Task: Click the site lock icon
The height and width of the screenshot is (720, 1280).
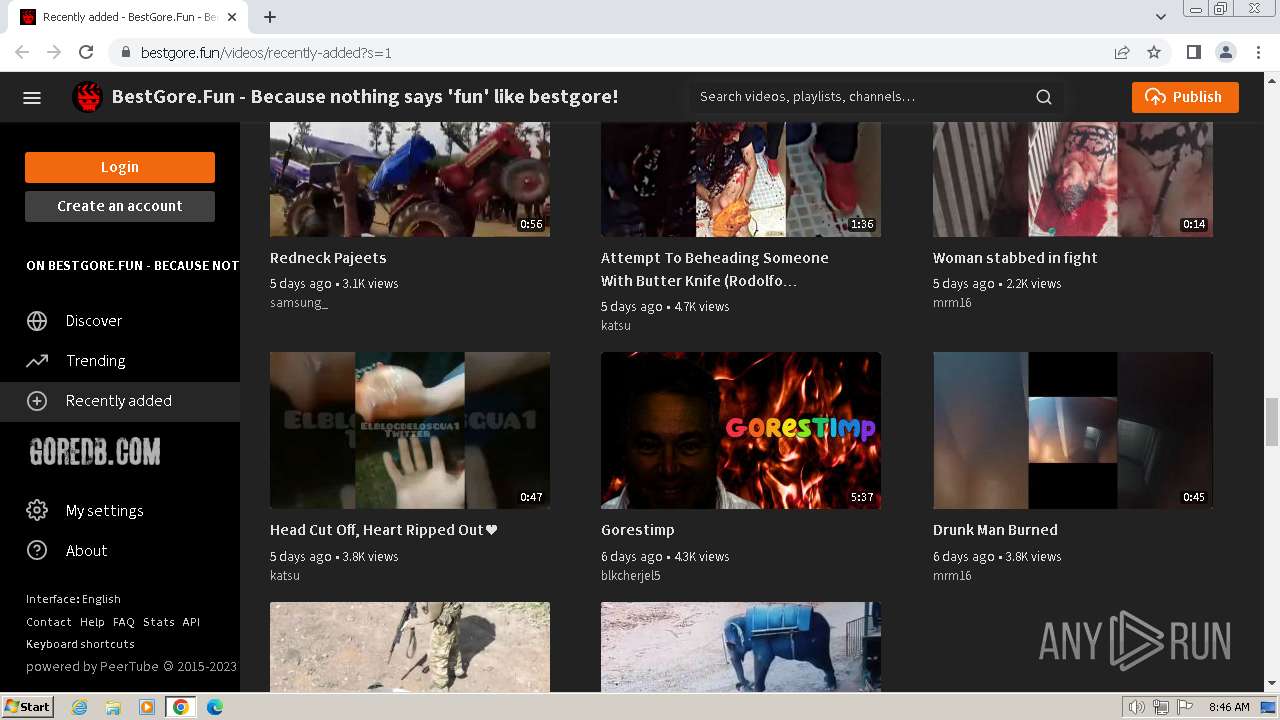Action: tap(125, 53)
